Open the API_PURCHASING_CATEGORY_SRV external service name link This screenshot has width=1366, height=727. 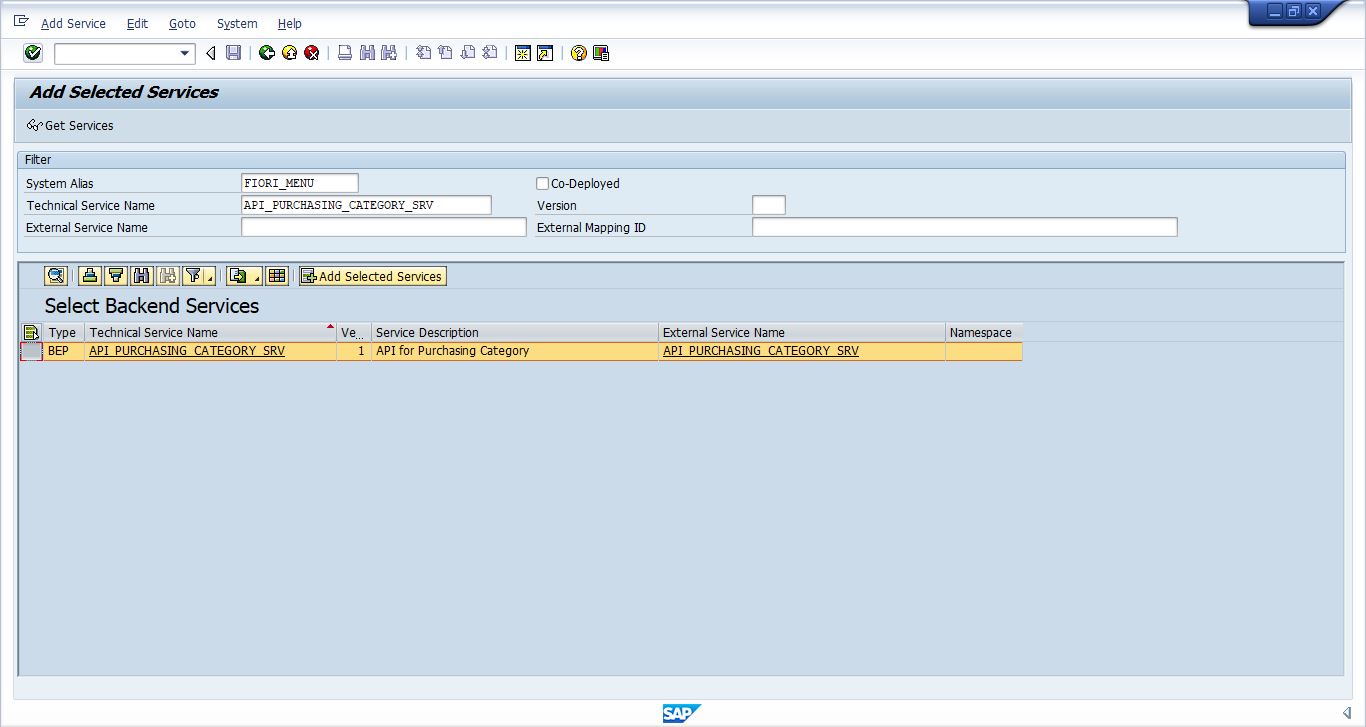761,351
